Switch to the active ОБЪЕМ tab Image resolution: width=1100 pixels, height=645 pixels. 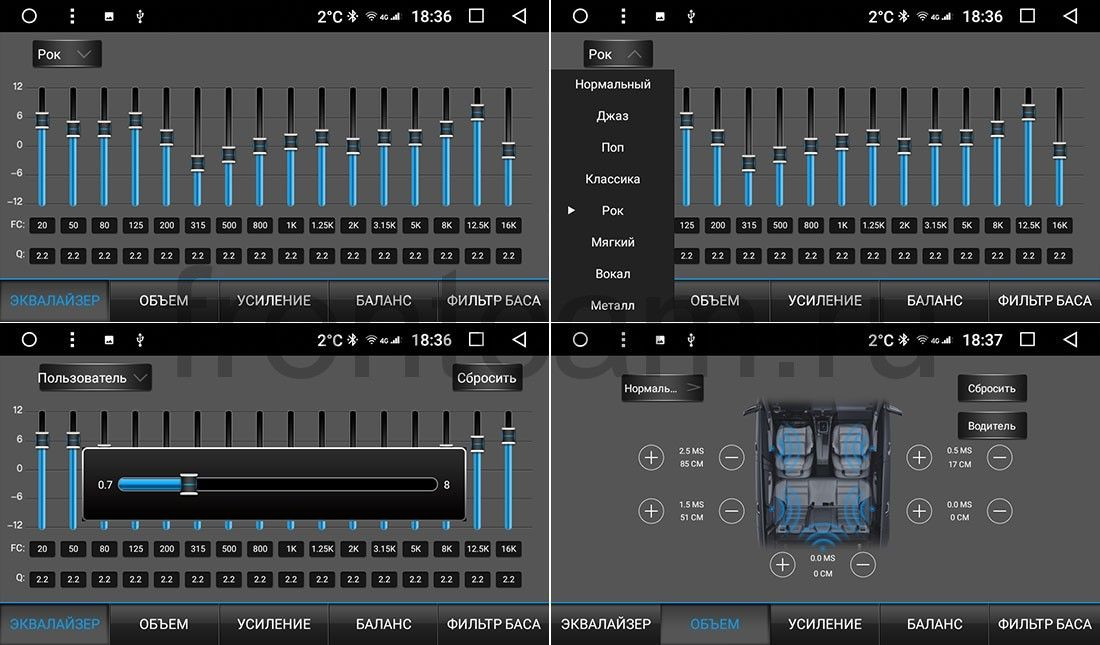[715, 624]
